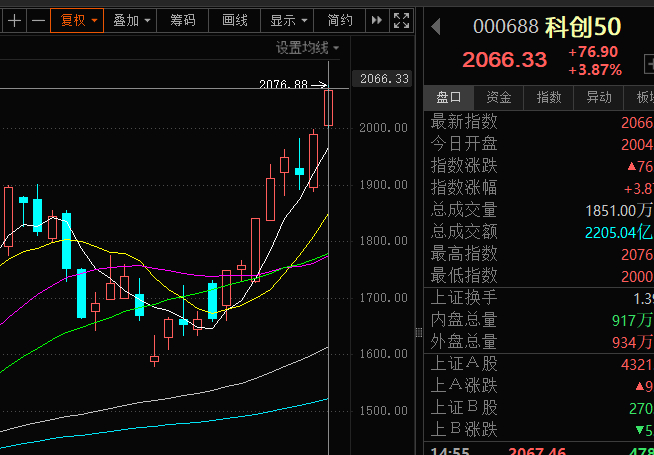Screen dimensions: 654x455
Task: Expand more toolbar options double arrow
Action: 377,20
